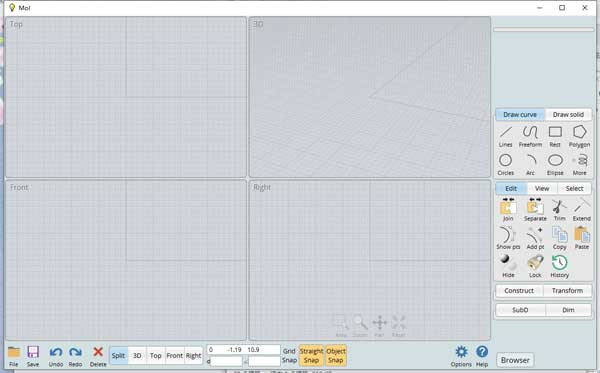
Task: Click the Area zoom viewport control
Action: [x=341, y=326]
